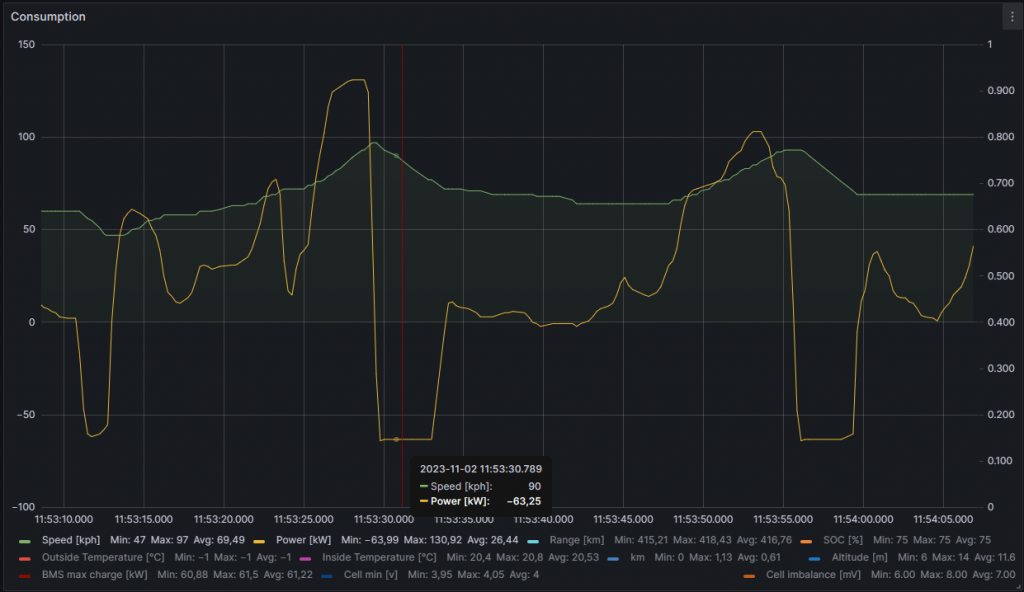Image resolution: width=1024 pixels, height=592 pixels.
Task: Open the dark blue Cell min [v] swatch
Action: coord(327,576)
